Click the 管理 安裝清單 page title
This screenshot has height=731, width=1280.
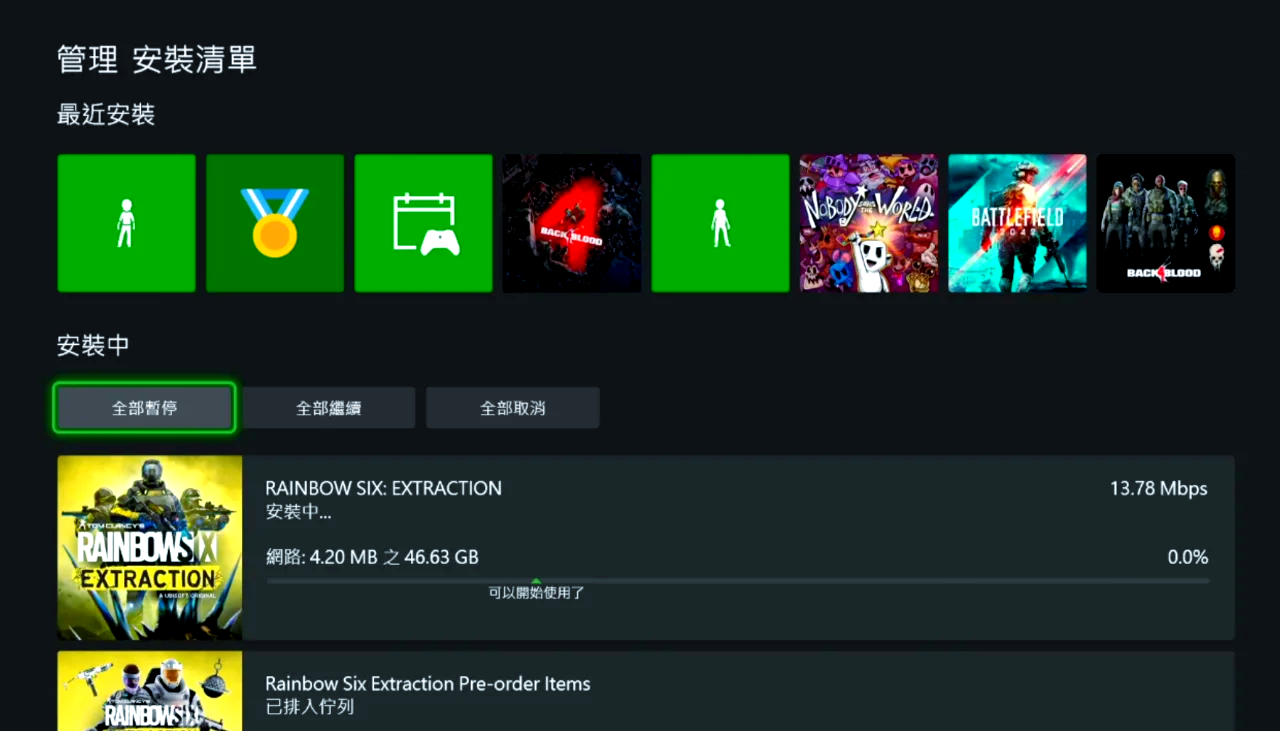pos(157,59)
